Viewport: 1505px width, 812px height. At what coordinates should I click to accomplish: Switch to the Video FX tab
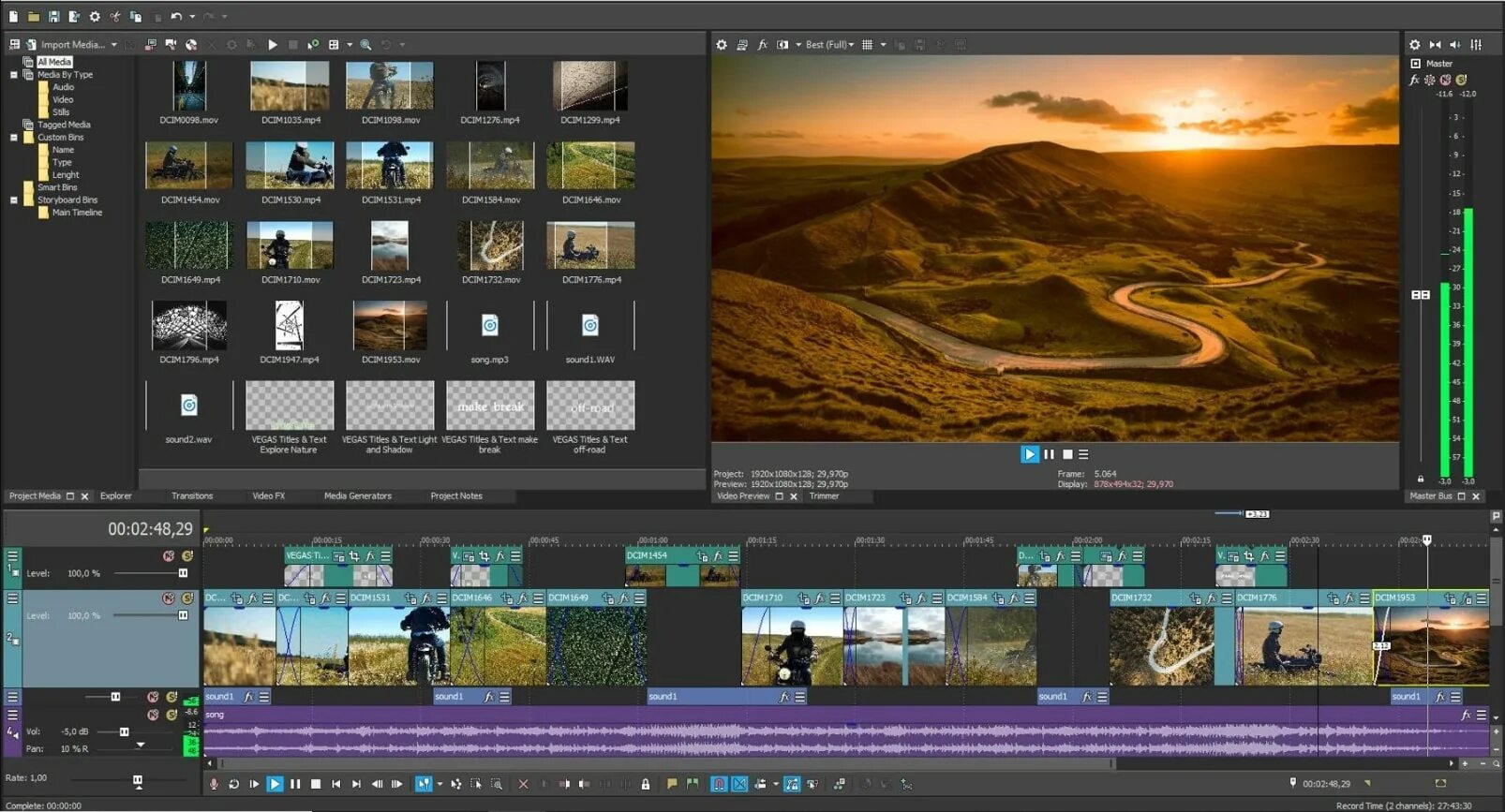(268, 496)
